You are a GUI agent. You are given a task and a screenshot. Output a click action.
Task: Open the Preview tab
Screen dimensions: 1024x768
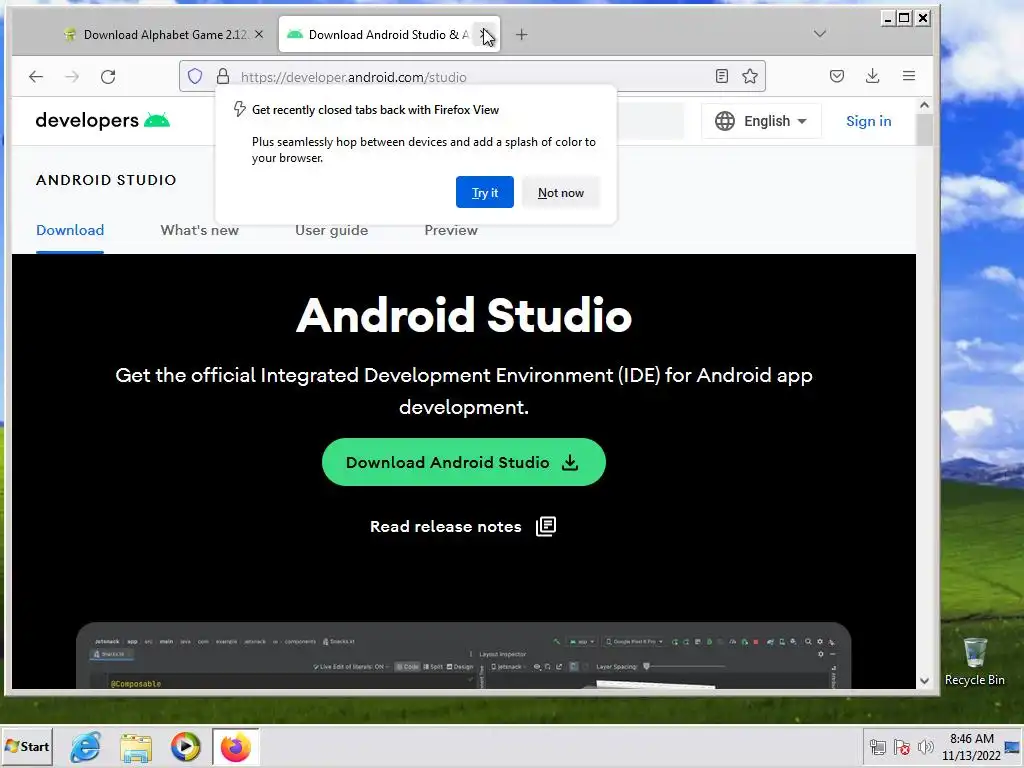451,231
